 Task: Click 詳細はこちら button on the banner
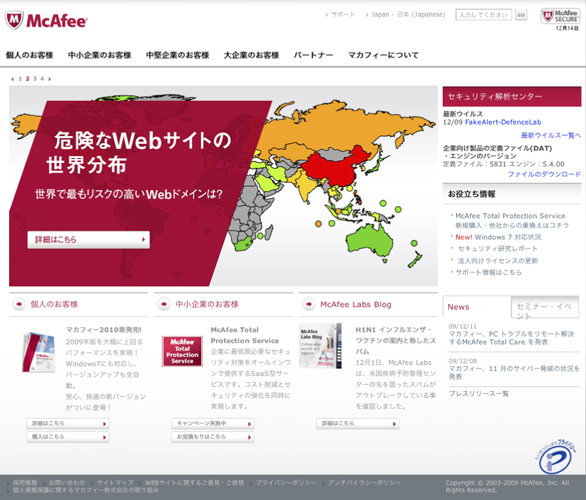[89, 240]
